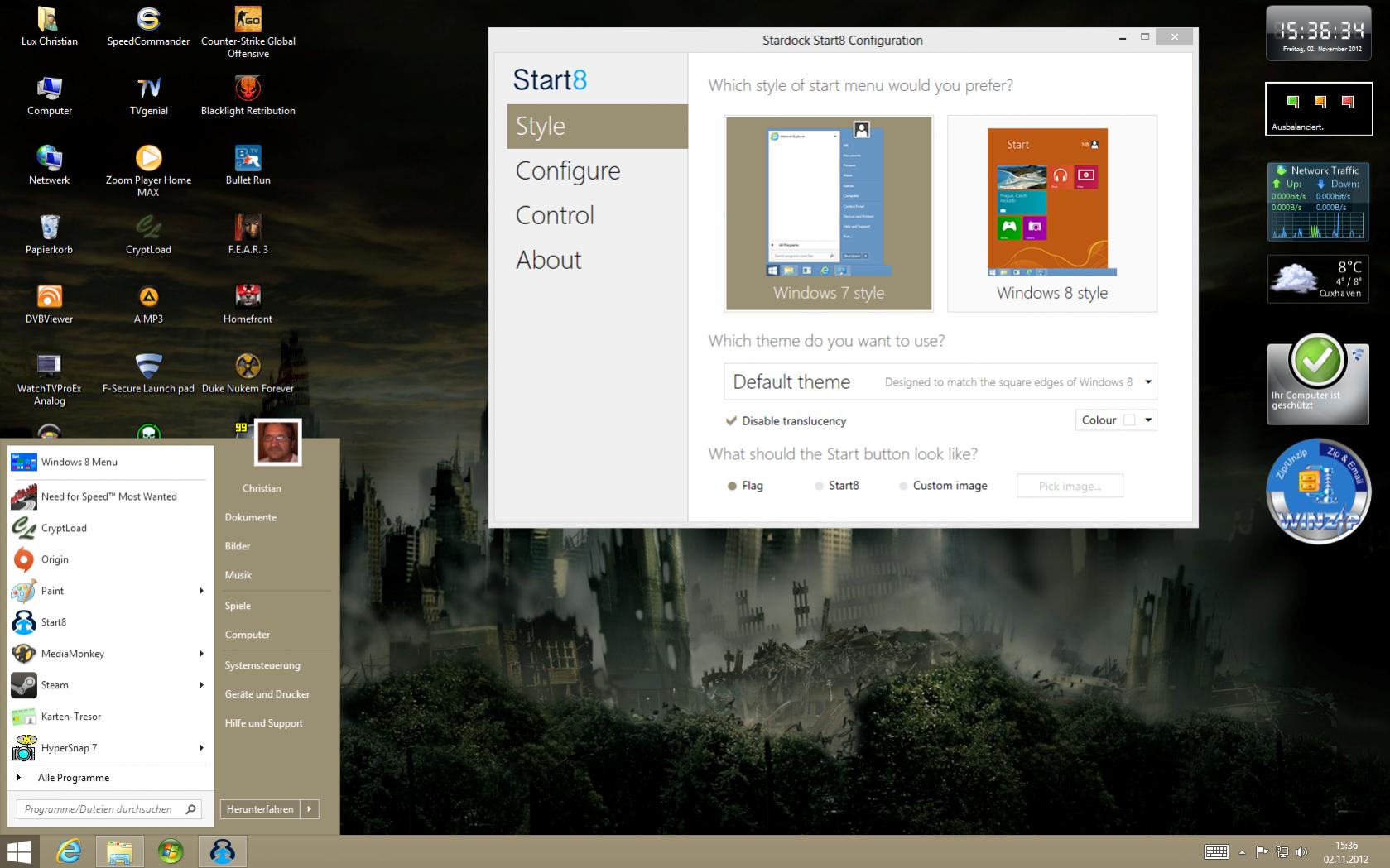This screenshot has width=1390, height=868.
Task: Click the green power plan gadget icon
Action: [1293, 102]
